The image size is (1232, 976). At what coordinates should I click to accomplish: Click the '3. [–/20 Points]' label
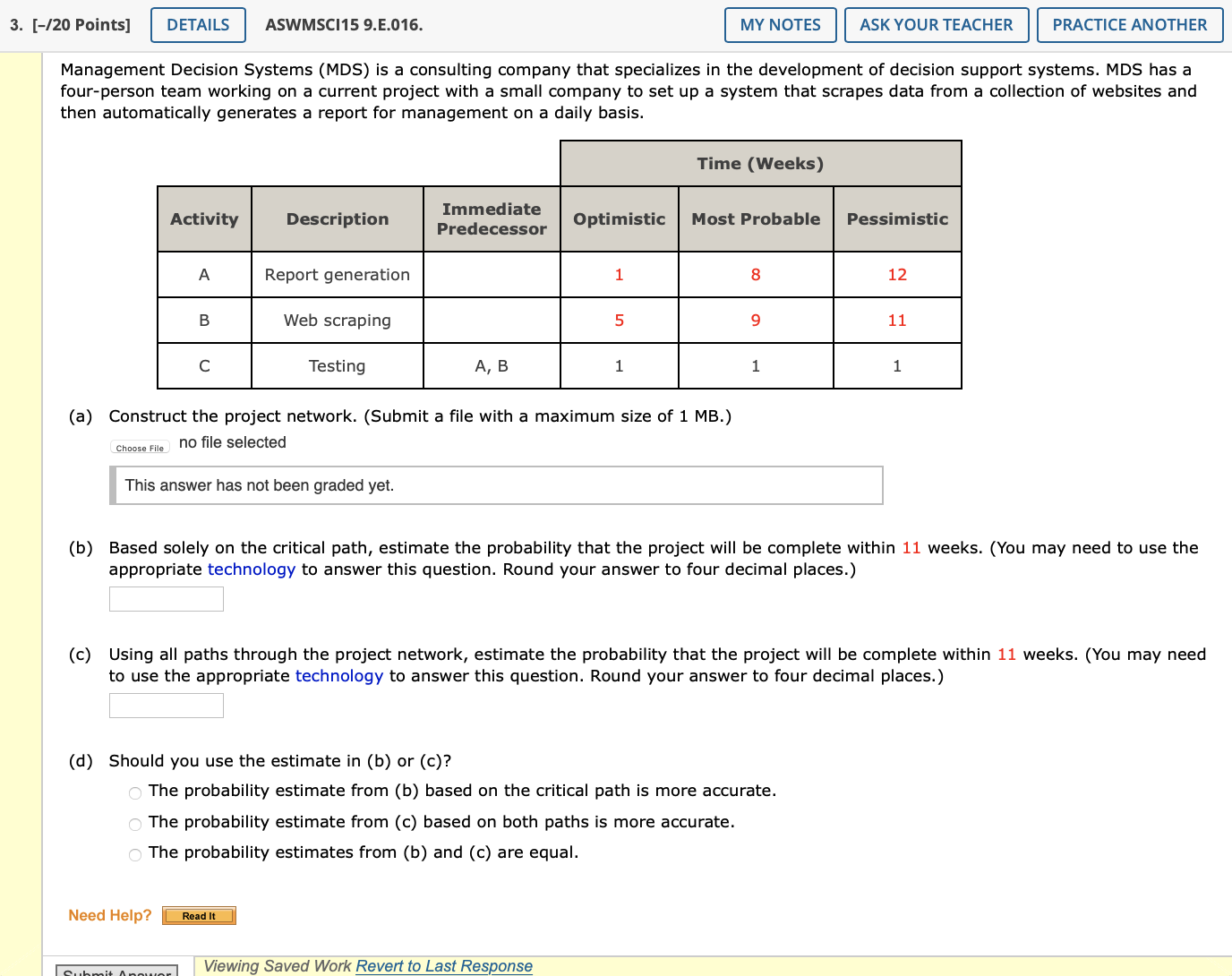coord(71,25)
